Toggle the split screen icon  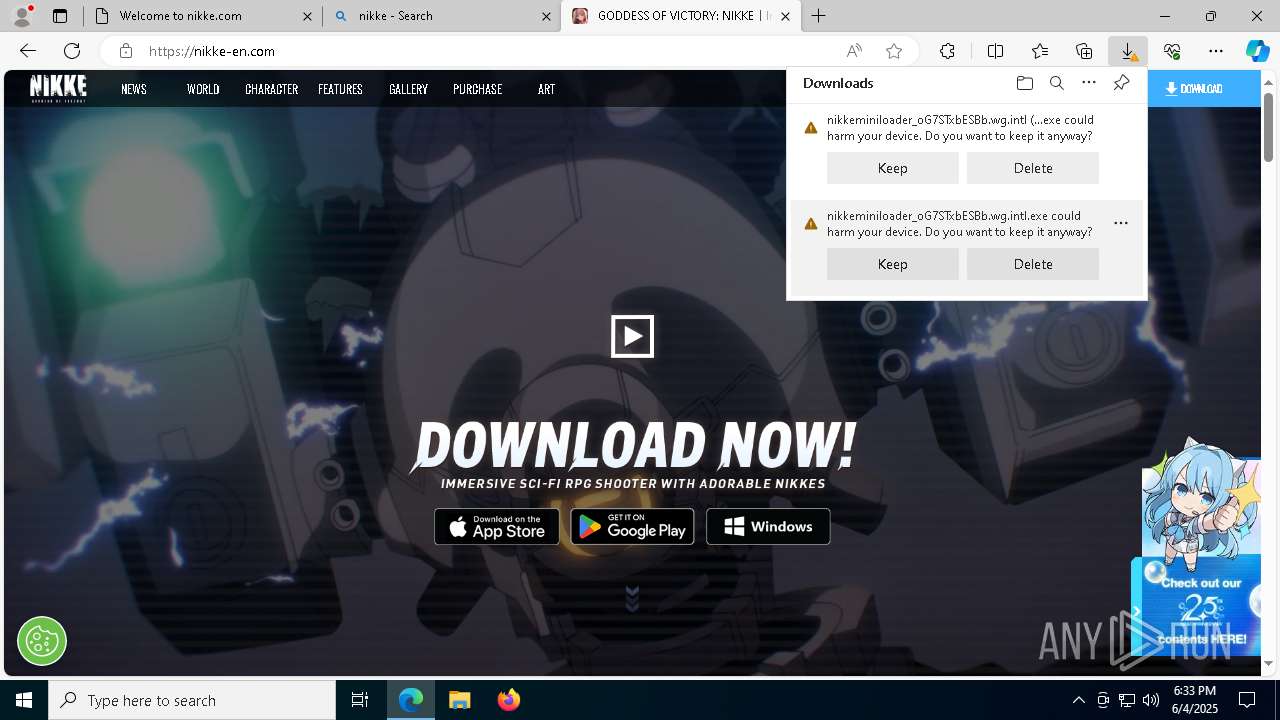point(995,51)
